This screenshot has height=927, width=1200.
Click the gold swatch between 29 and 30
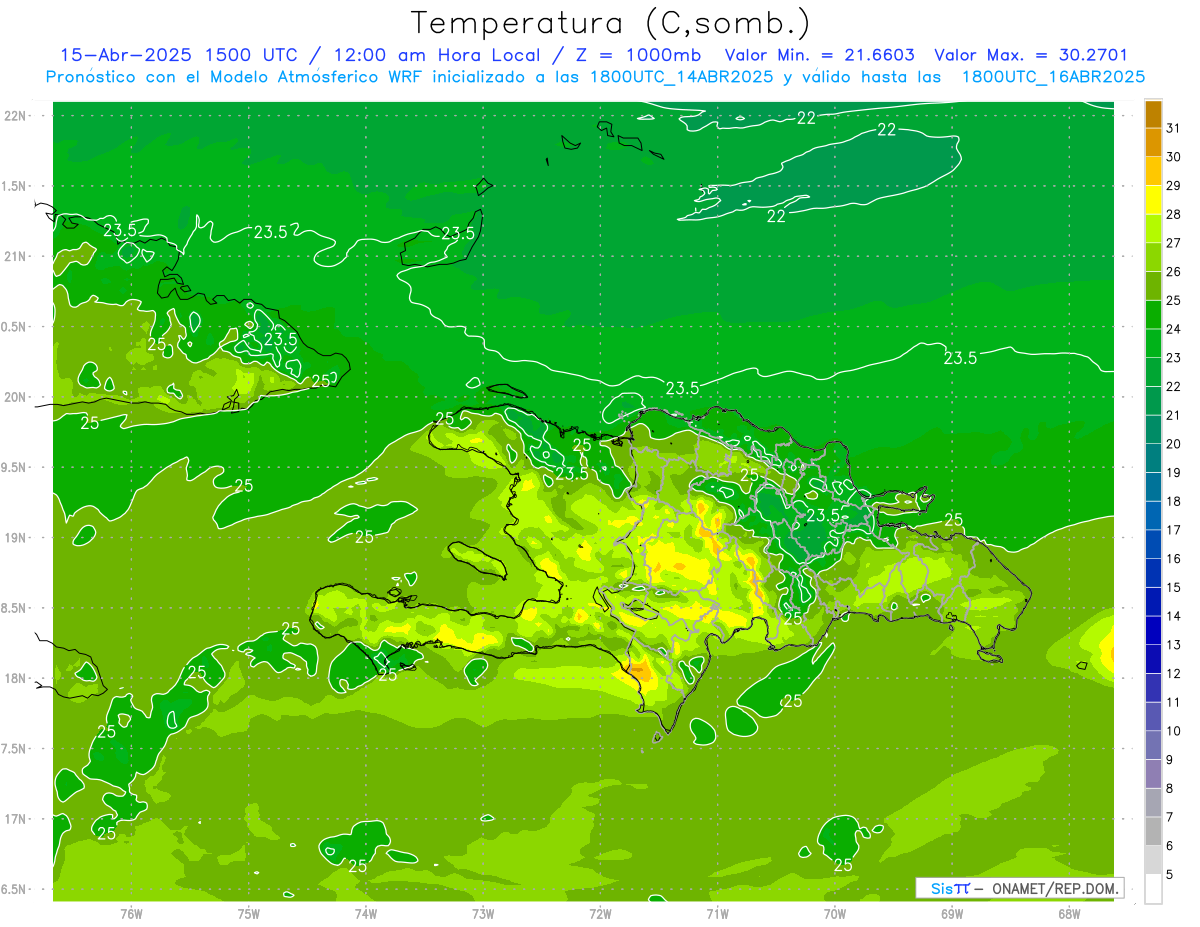point(1153,172)
